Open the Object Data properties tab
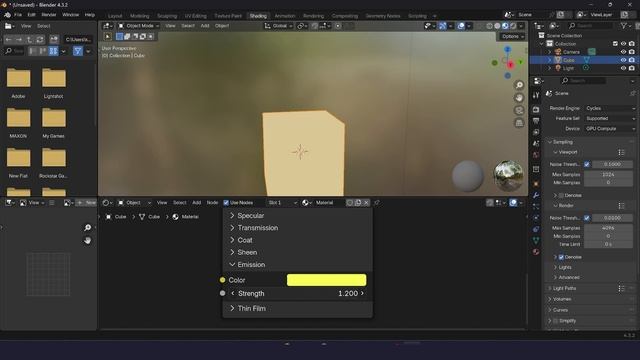Image resolution: width=640 pixels, height=360 pixels. (536, 240)
